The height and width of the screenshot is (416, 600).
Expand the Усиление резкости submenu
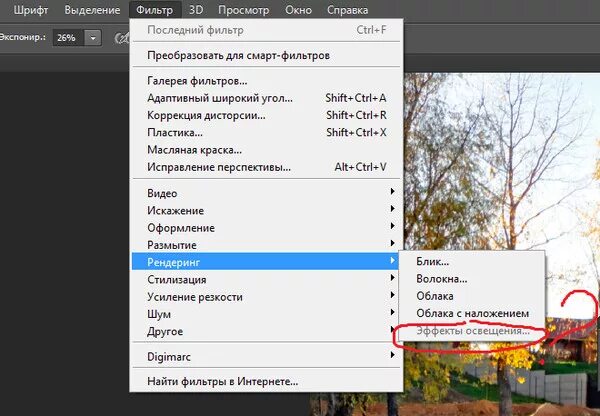click(x=266, y=297)
